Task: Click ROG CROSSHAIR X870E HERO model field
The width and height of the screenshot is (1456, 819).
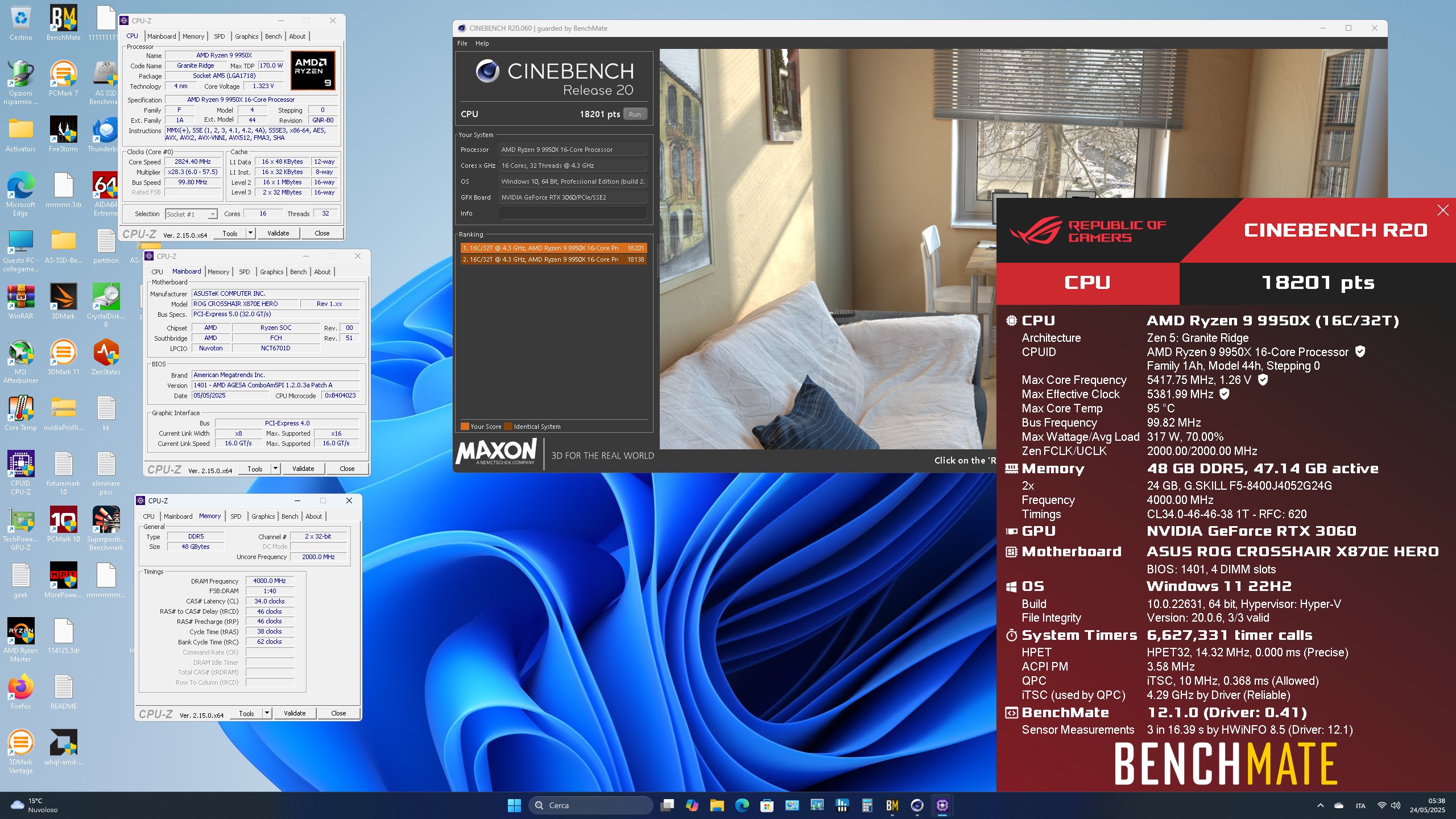Action: [245, 304]
